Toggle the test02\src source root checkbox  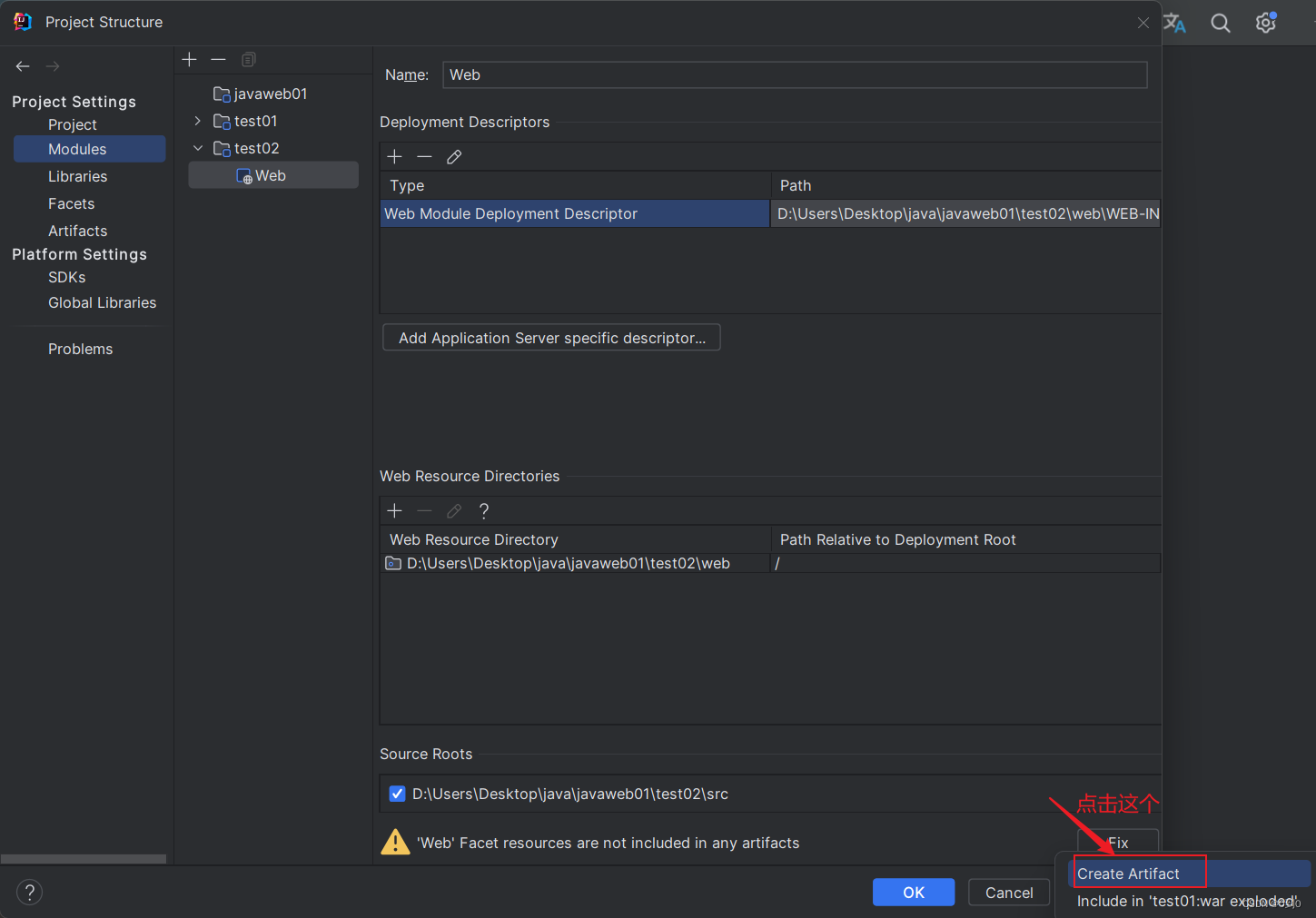coord(397,794)
